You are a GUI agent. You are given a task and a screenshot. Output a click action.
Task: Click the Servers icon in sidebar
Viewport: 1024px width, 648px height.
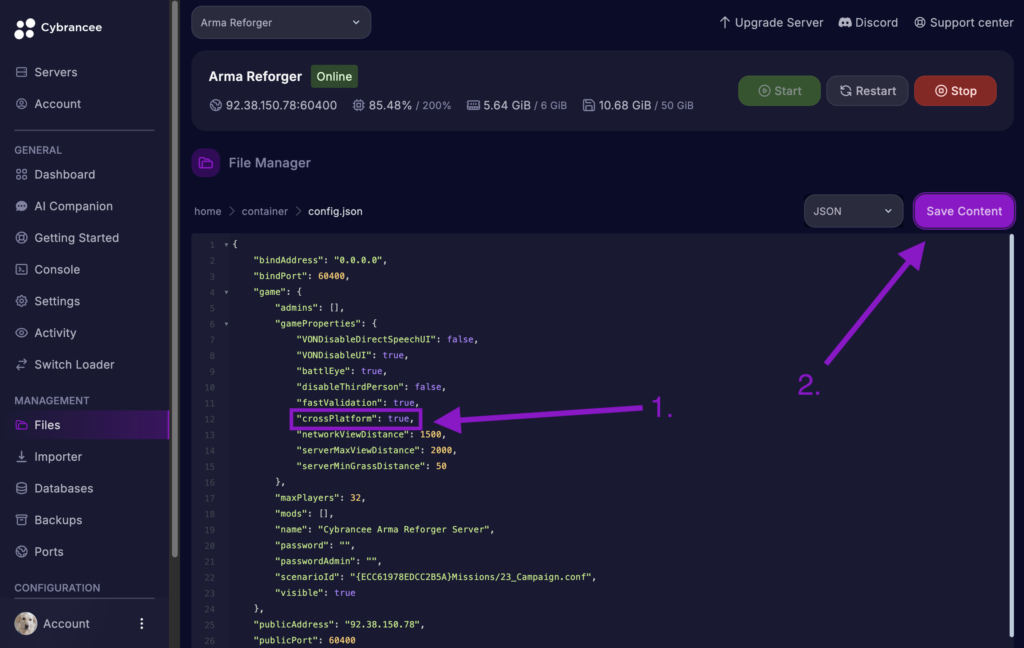point(22,72)
